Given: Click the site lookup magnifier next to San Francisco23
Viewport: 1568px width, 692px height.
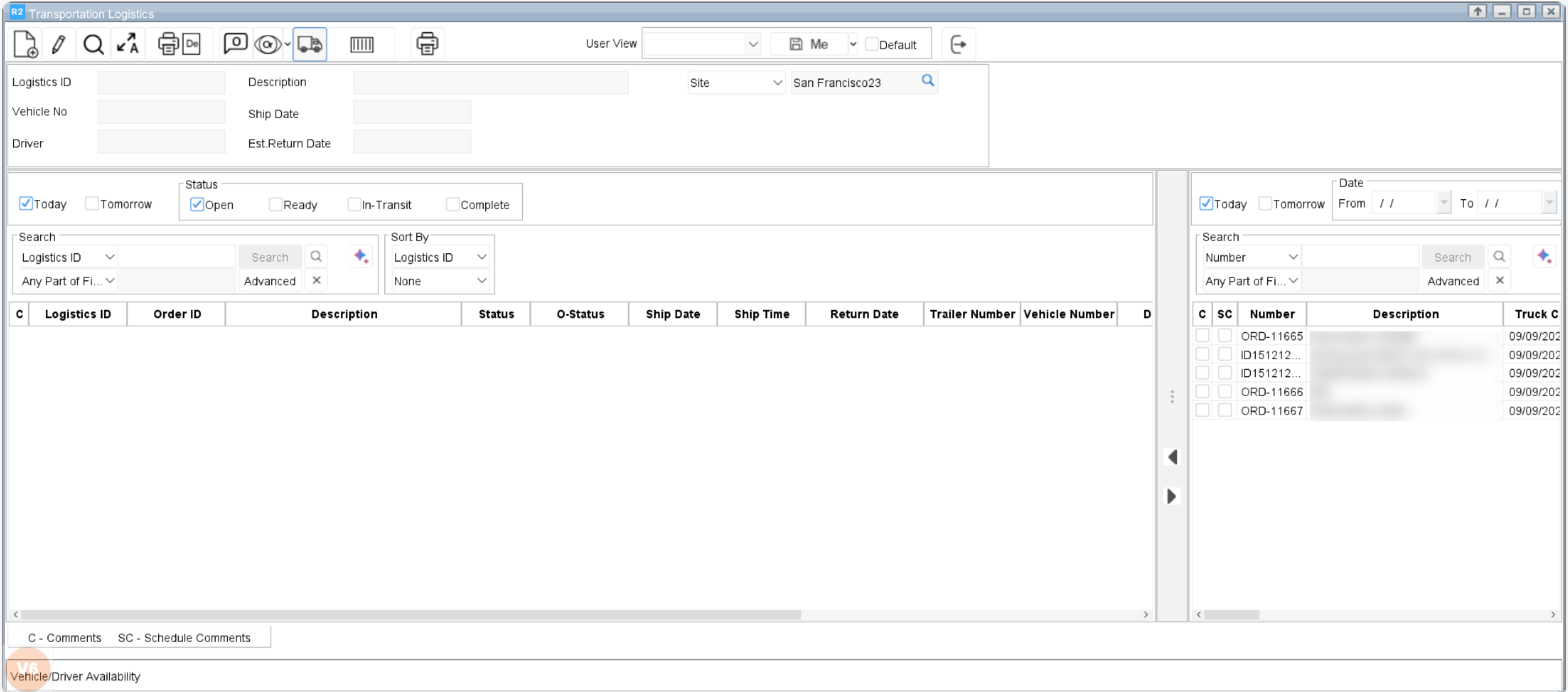Looking at the screenshot, I should [928, 80].
